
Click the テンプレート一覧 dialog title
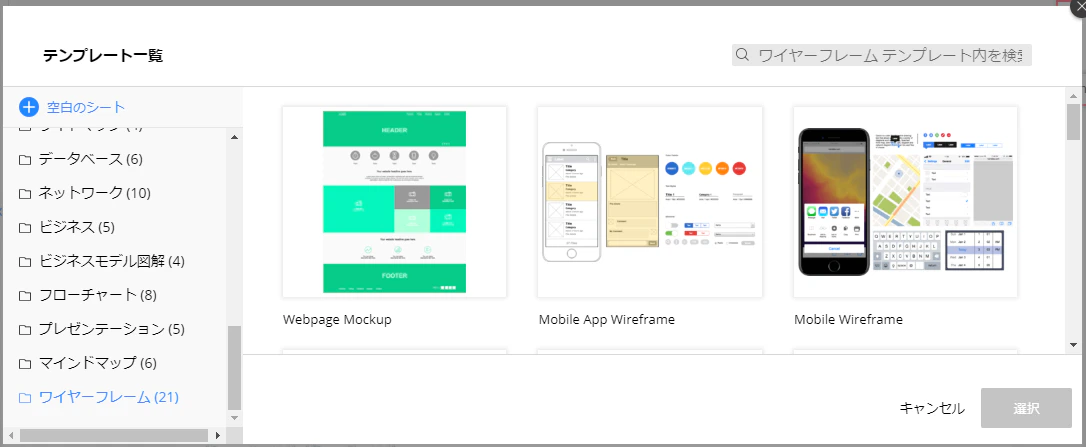click(103, 55)
